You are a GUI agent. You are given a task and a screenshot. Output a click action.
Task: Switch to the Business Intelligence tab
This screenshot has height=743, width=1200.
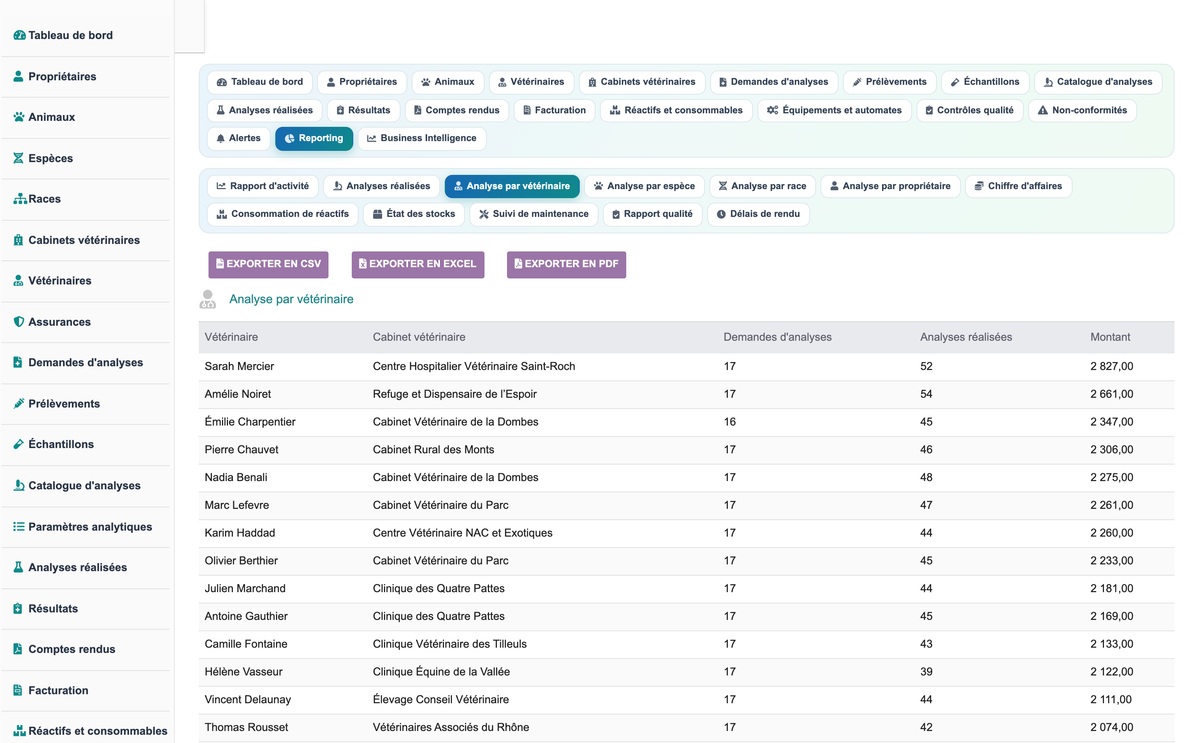421,138
